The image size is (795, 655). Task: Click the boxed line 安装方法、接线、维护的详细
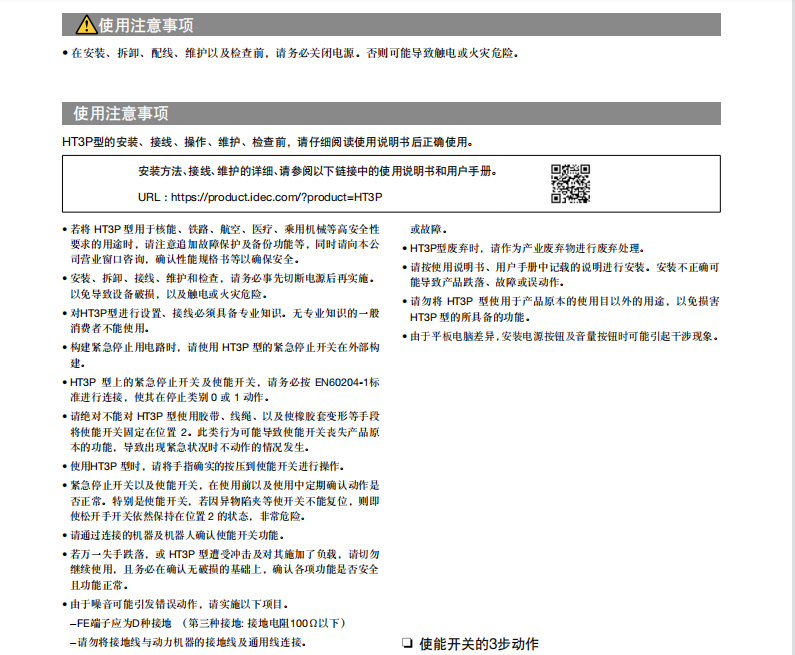pyautogui.click(x=318, y=171)
